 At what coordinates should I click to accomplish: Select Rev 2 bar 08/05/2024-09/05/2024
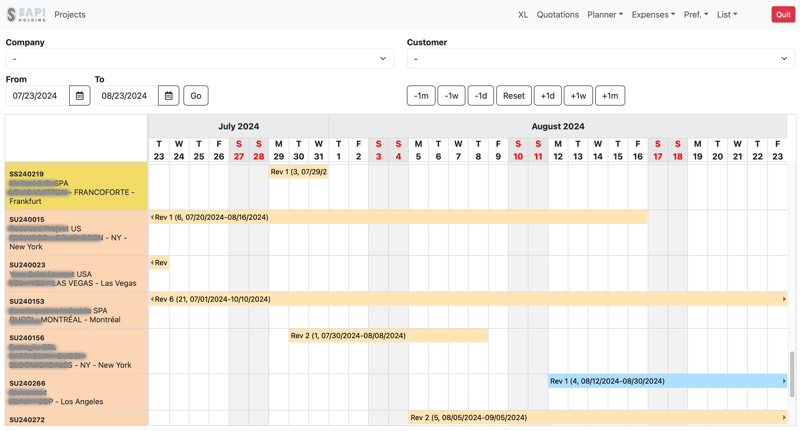[x=598, y=418]
